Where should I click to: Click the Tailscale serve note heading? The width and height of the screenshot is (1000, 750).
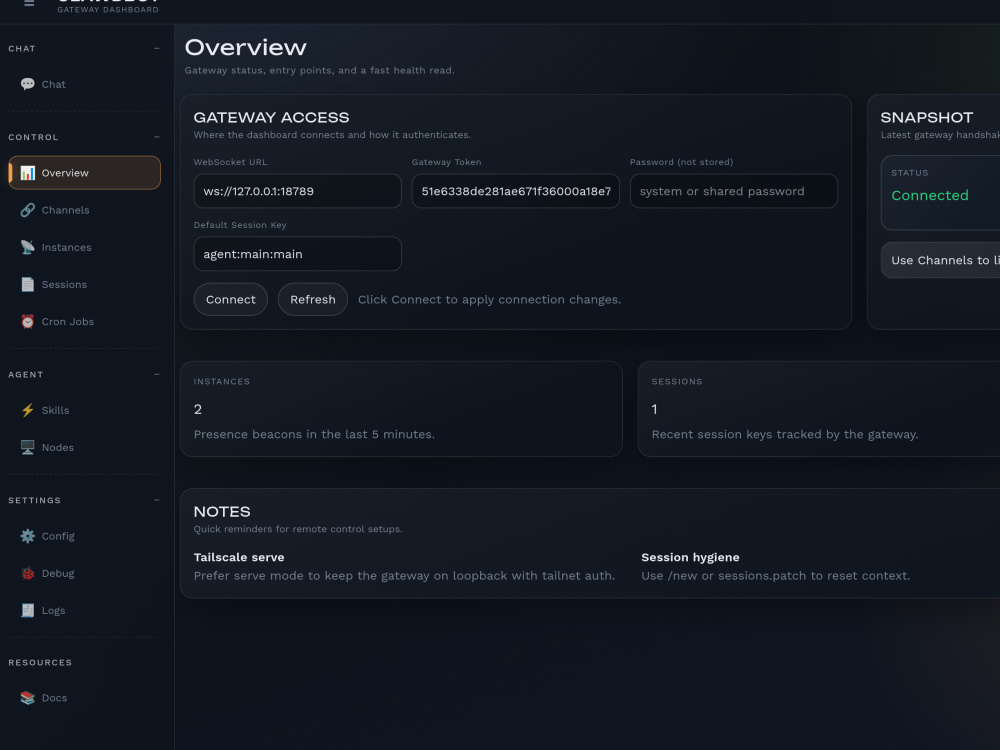tap(239, 557)
